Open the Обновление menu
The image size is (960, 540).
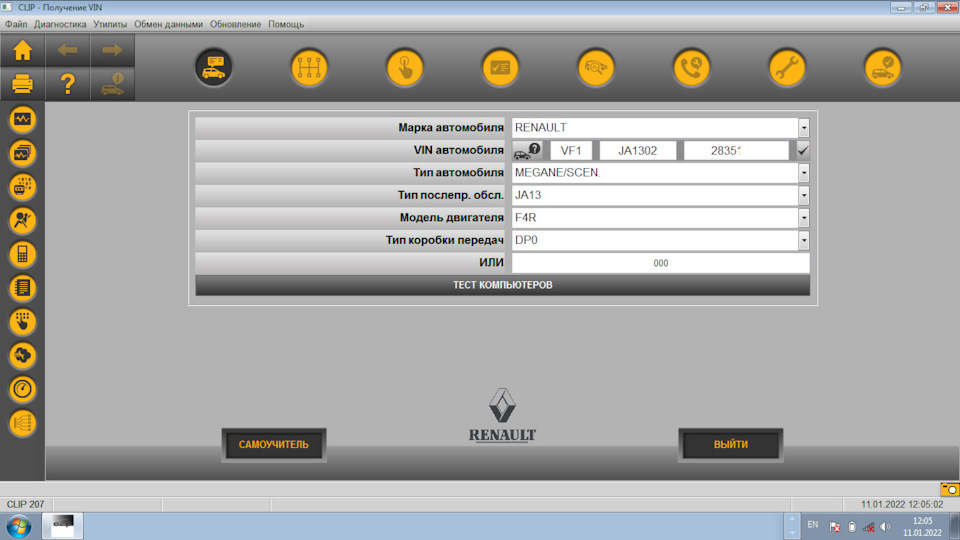[x=235, y=24]
